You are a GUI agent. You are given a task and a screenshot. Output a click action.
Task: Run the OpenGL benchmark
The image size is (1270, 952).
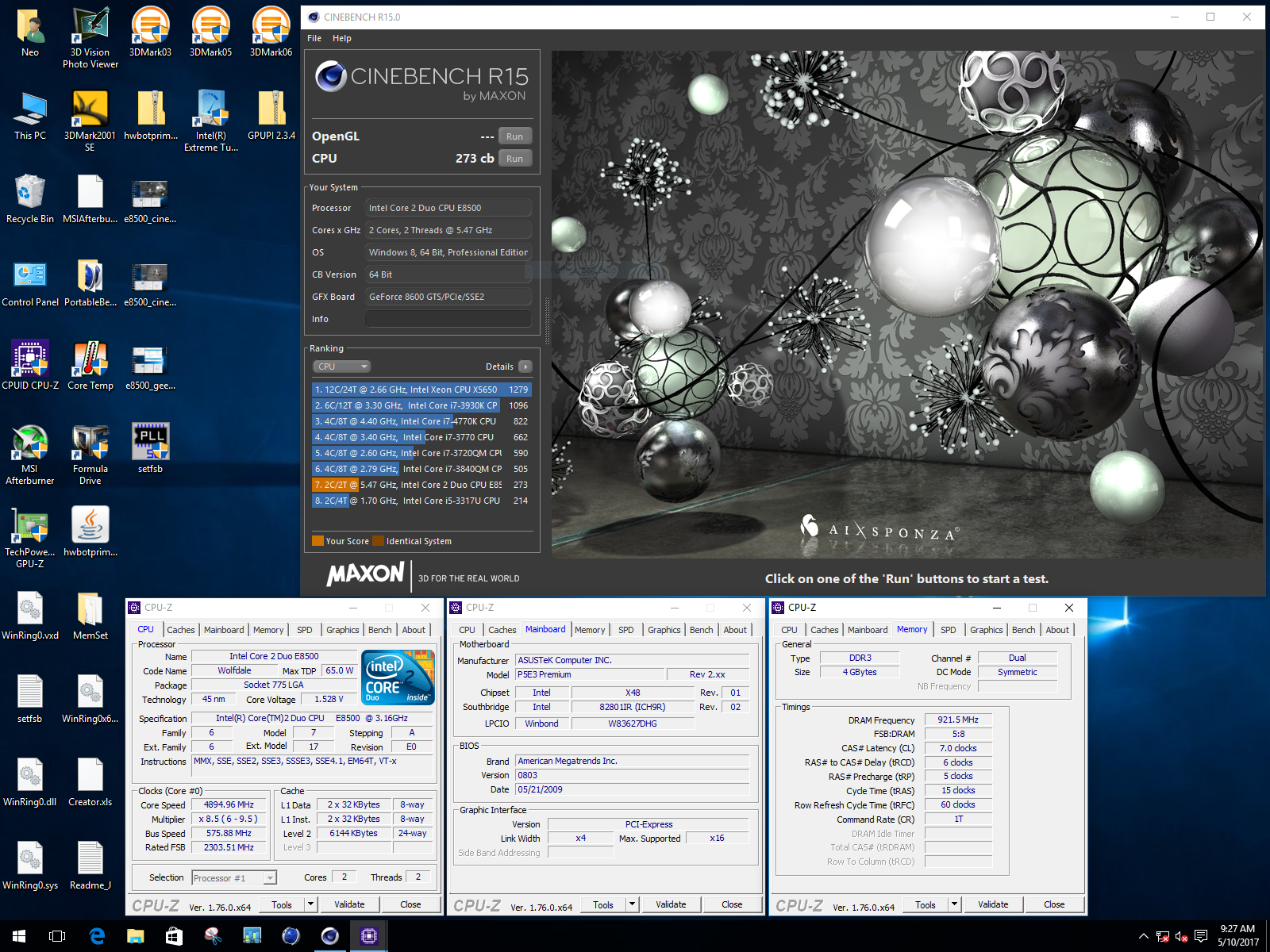pyautogui.click(x=515, y=136)
